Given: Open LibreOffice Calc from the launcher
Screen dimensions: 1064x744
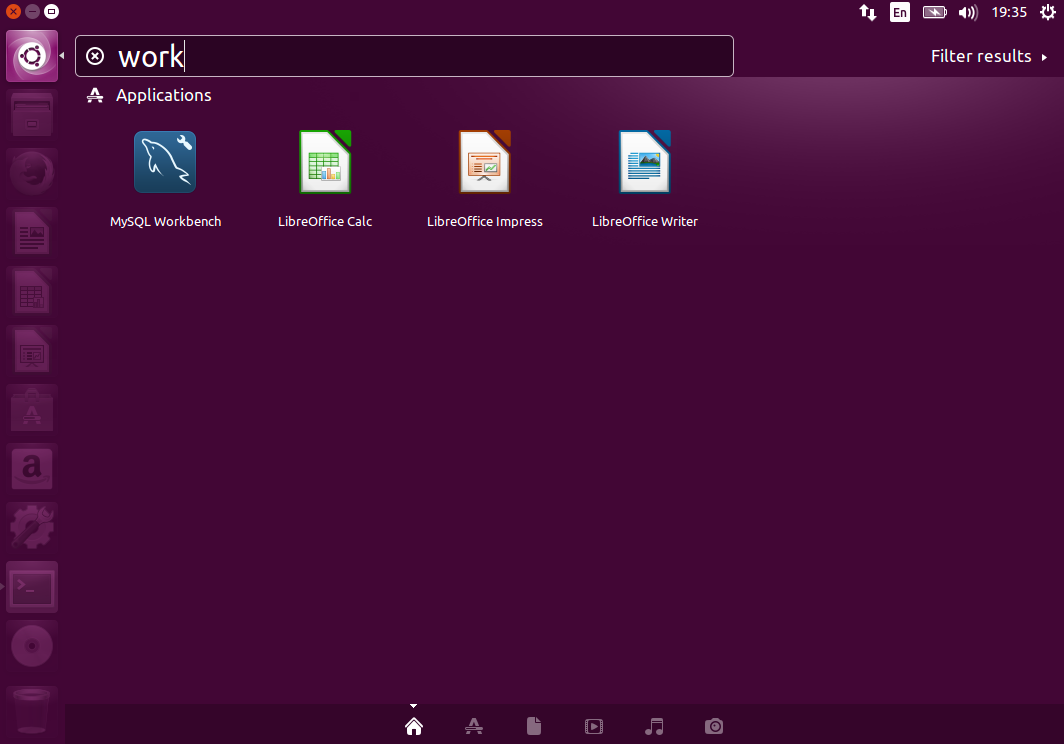Looking at the screenshot, I should point(32,291).
